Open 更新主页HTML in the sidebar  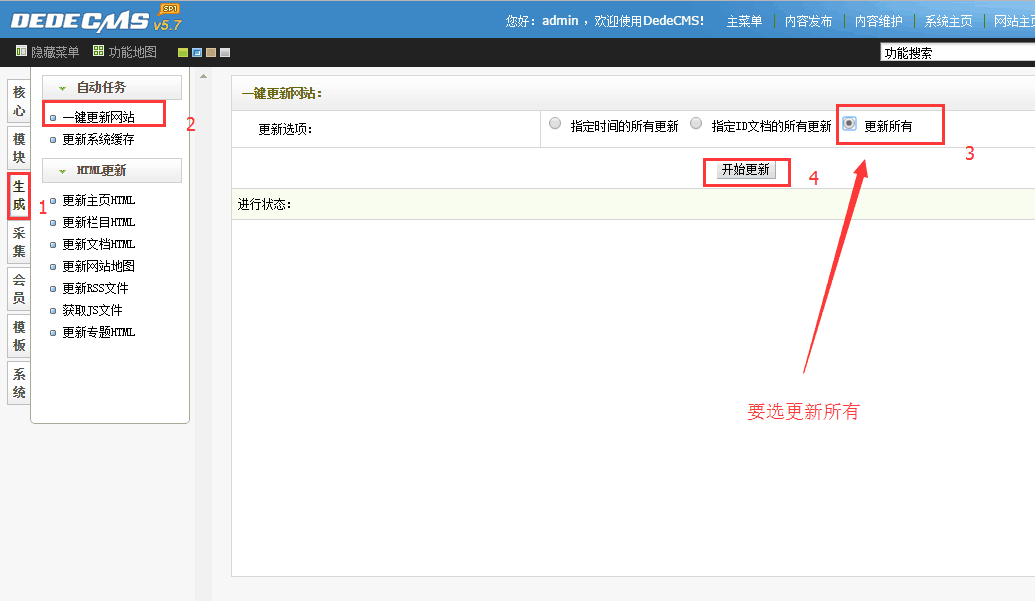click(98, 200)
